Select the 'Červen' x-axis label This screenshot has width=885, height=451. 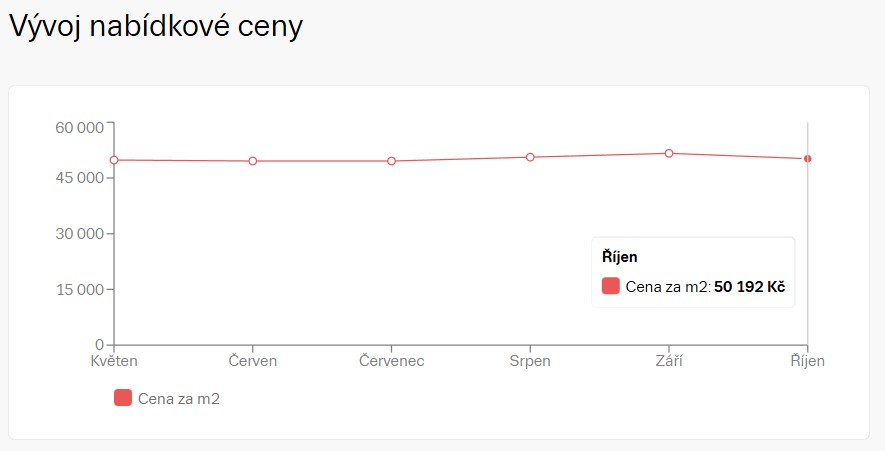(x=253, y=361)
